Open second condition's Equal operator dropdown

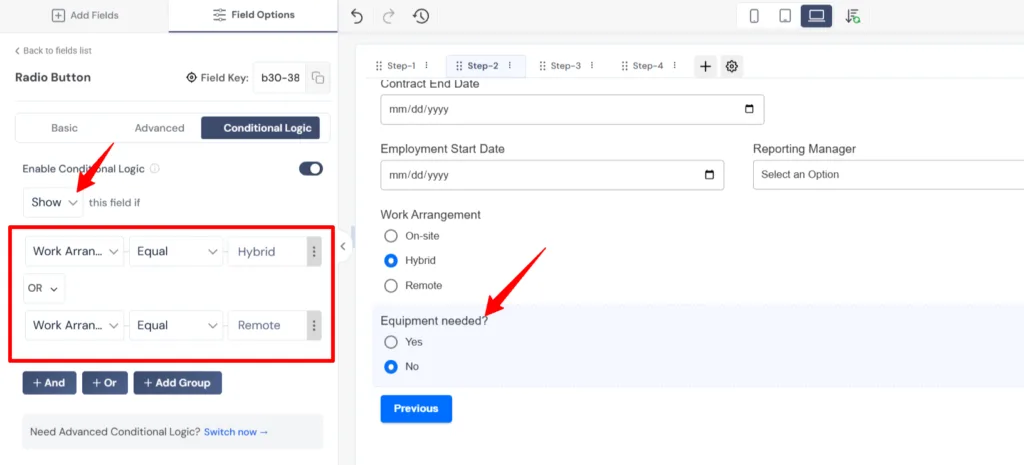[x=176, y=325]
